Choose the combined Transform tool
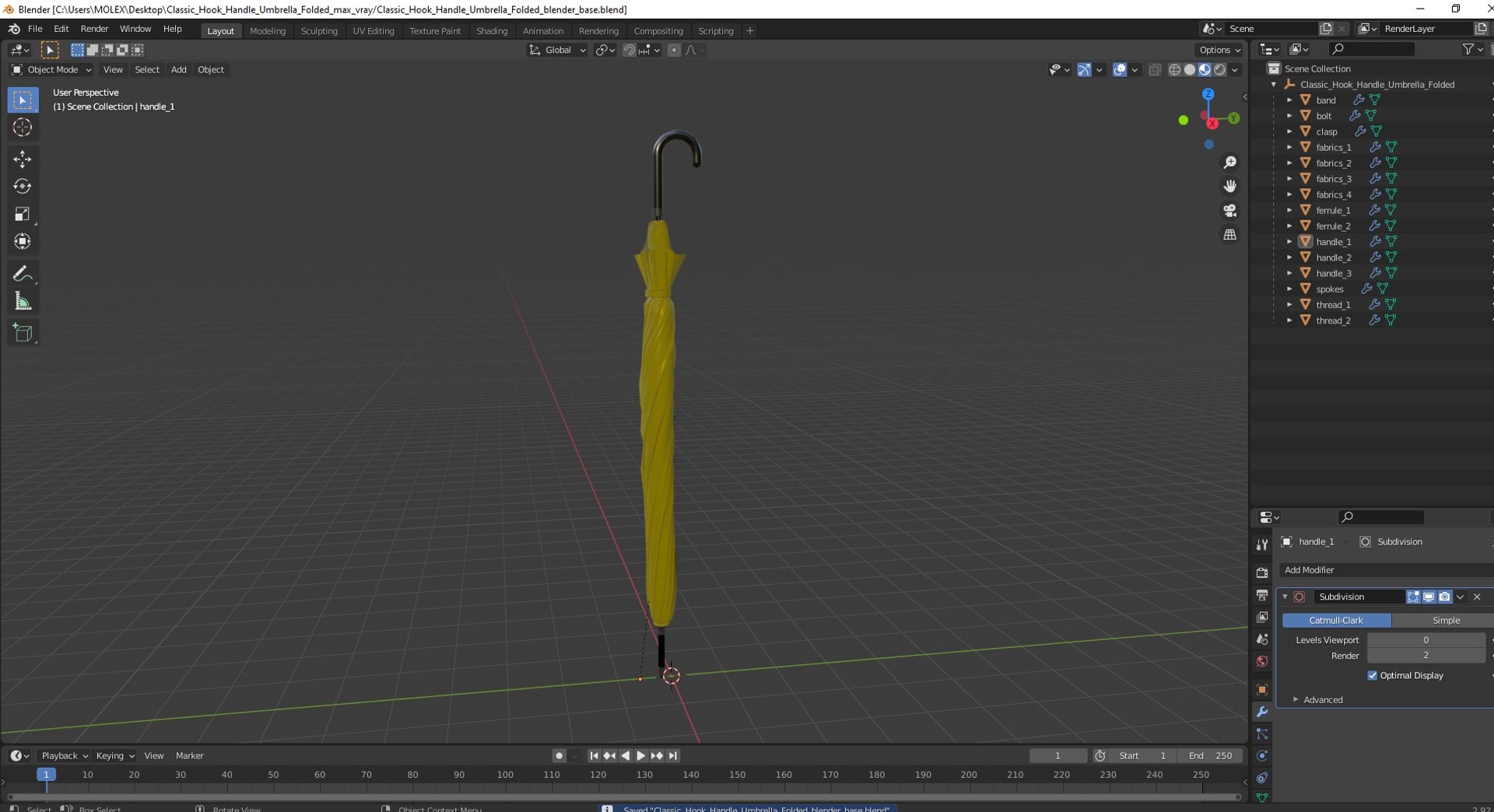This screenshot has width=1494, height=812. pyautogui.click(x=23, y=242)
